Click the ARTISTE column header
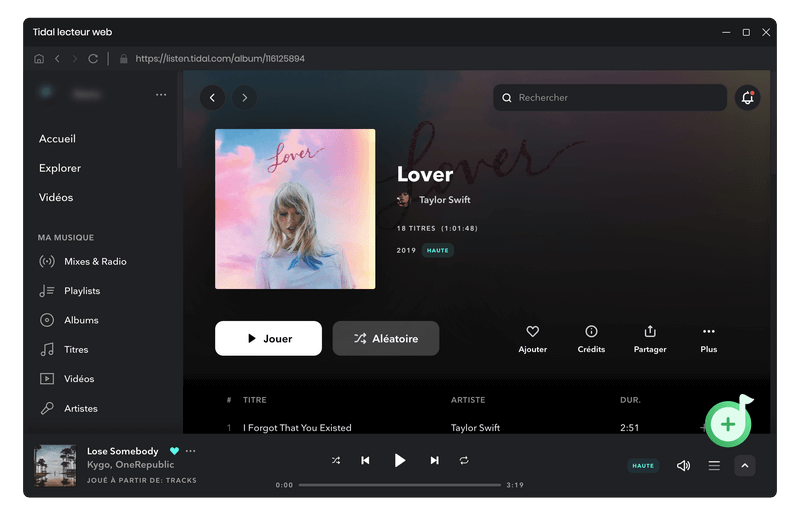800x526 pixels. (x=468, y=400)
